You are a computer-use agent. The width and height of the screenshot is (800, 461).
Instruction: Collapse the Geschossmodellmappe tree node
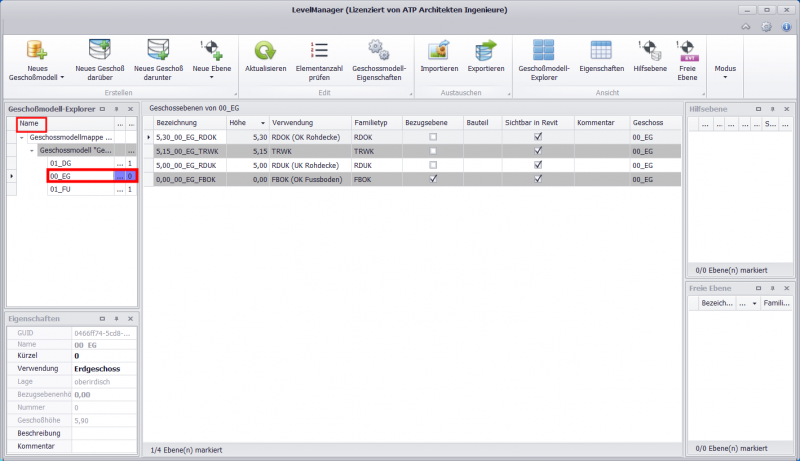21,138
